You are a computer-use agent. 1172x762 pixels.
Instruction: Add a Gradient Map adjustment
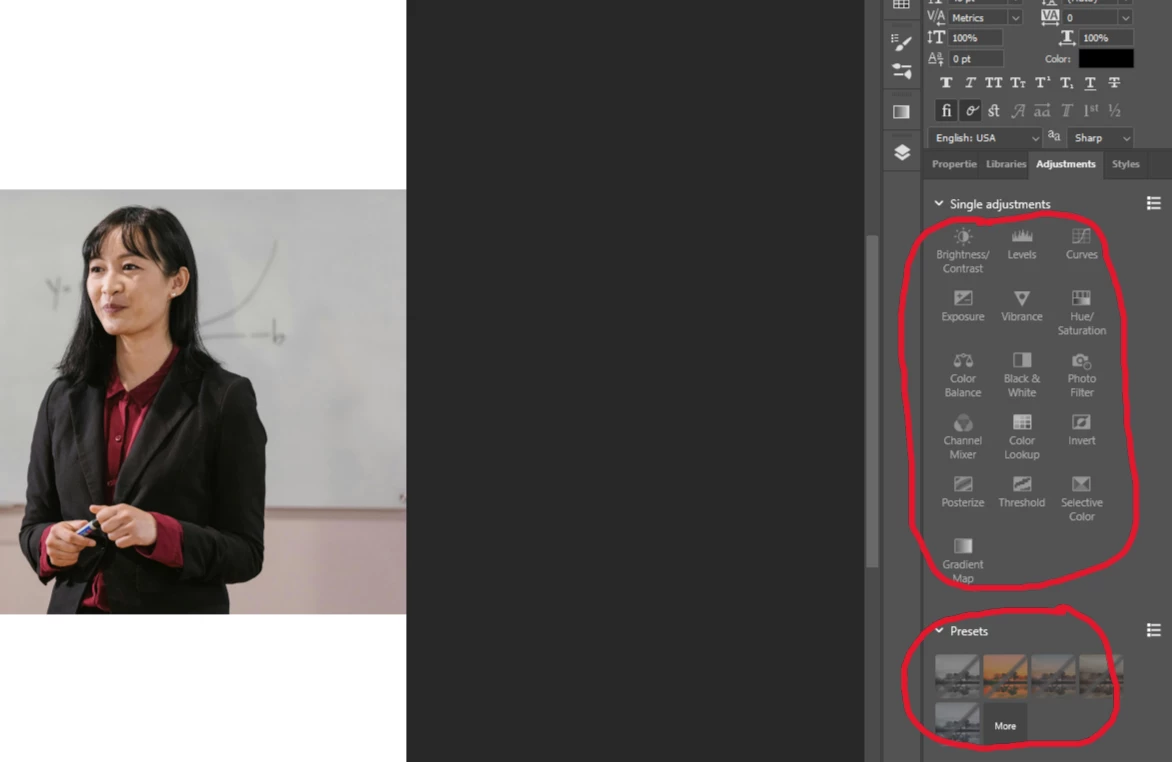pos(963,562)
